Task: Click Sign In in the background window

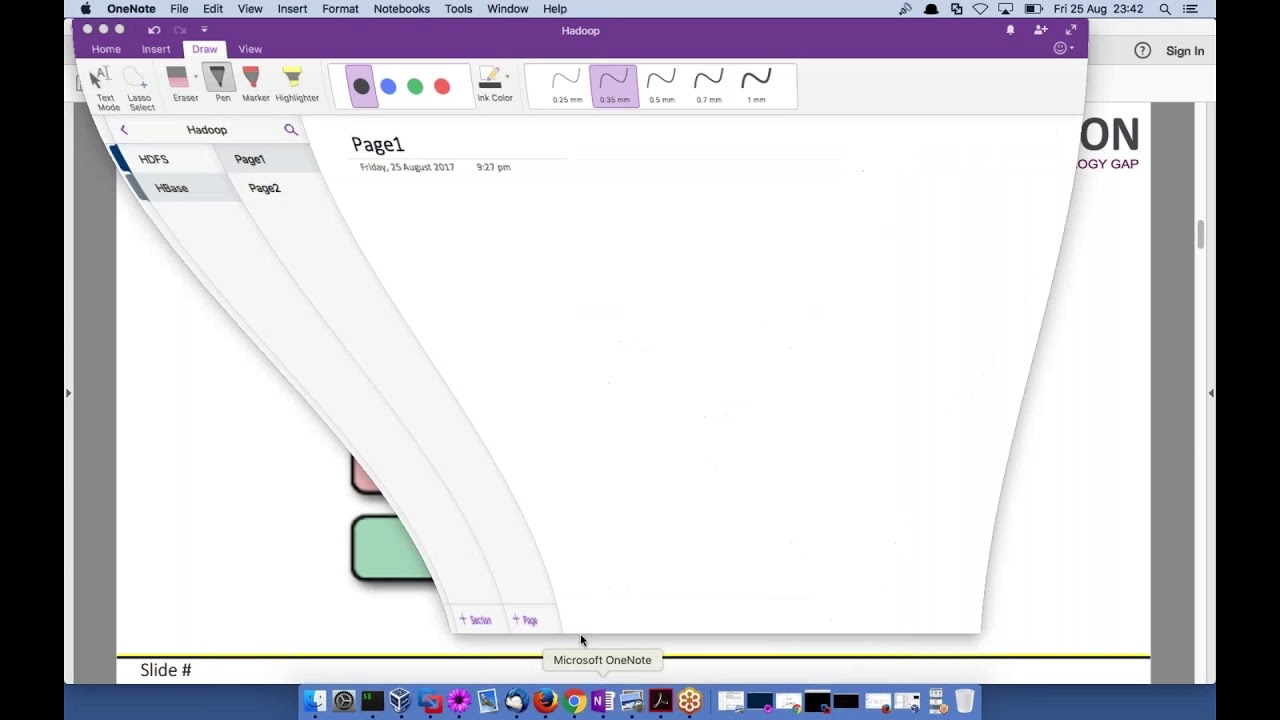Action: [1185, 51]
